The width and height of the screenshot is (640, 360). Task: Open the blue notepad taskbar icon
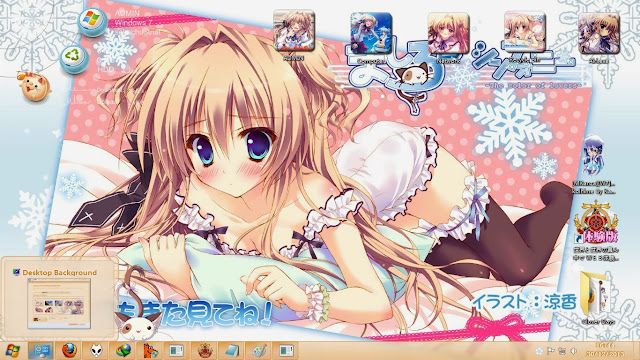(231, 351)
